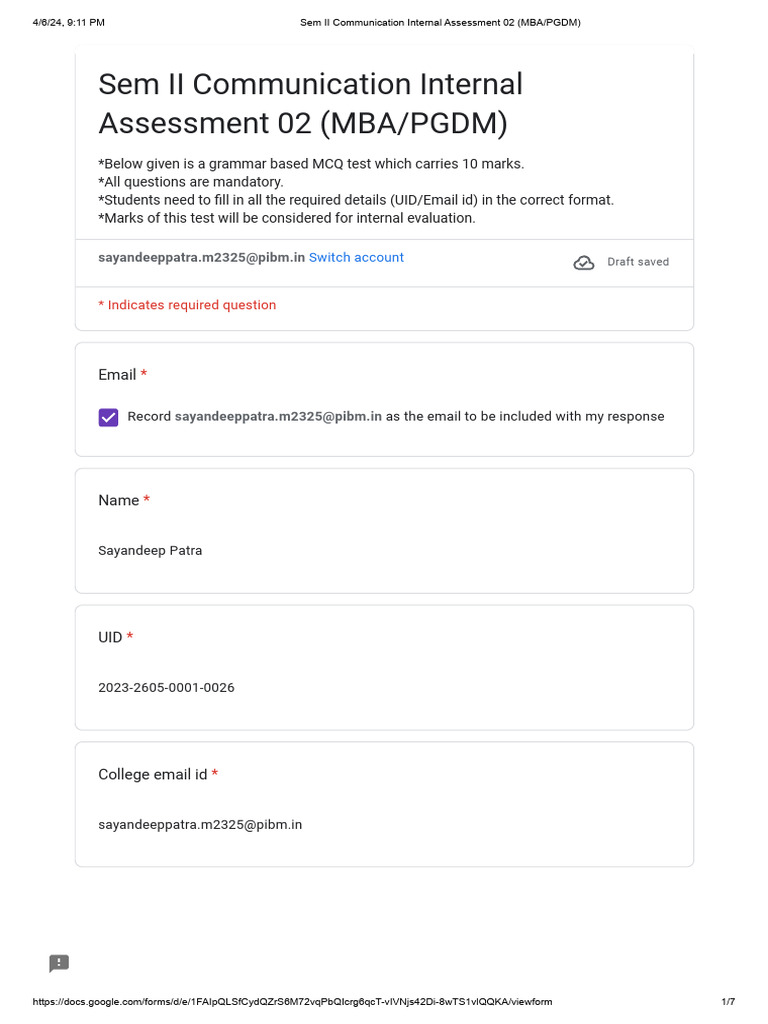Toggle the record email checkbox
Image resolution: width=768 pixels, height=1024 pixels.
click(x=108, y=417)
